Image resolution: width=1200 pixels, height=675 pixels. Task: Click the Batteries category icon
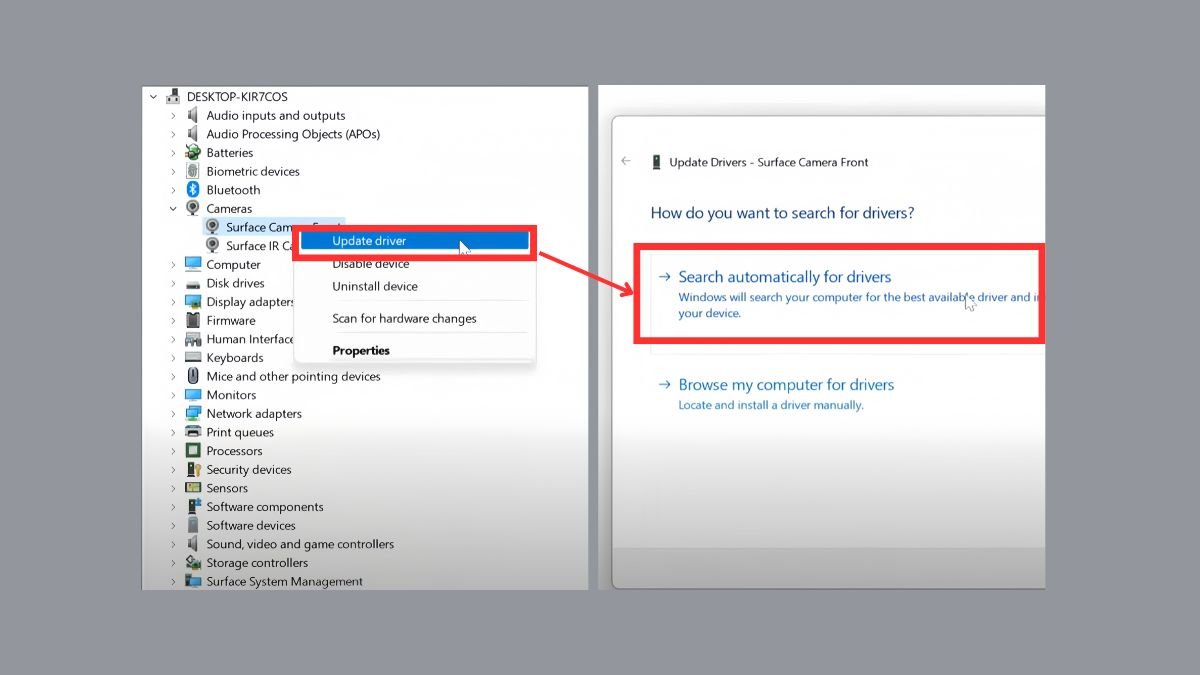(x=193, y=153)
